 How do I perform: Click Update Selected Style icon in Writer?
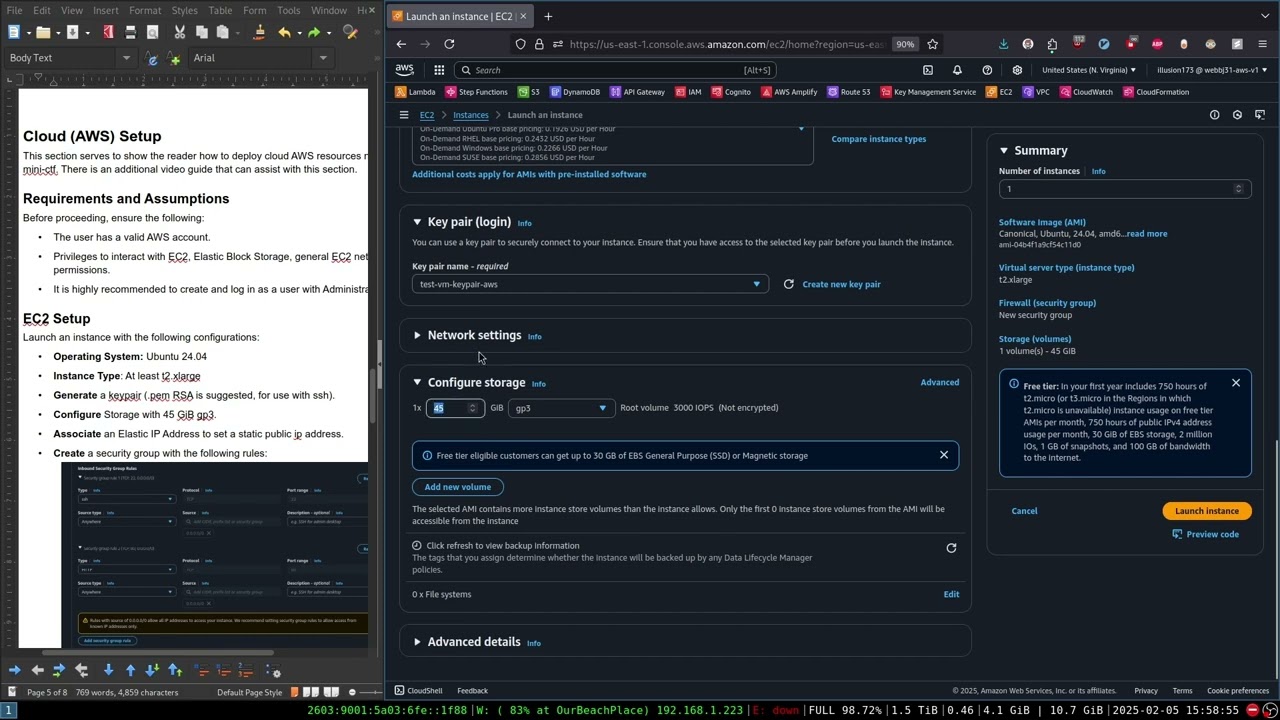152,58
